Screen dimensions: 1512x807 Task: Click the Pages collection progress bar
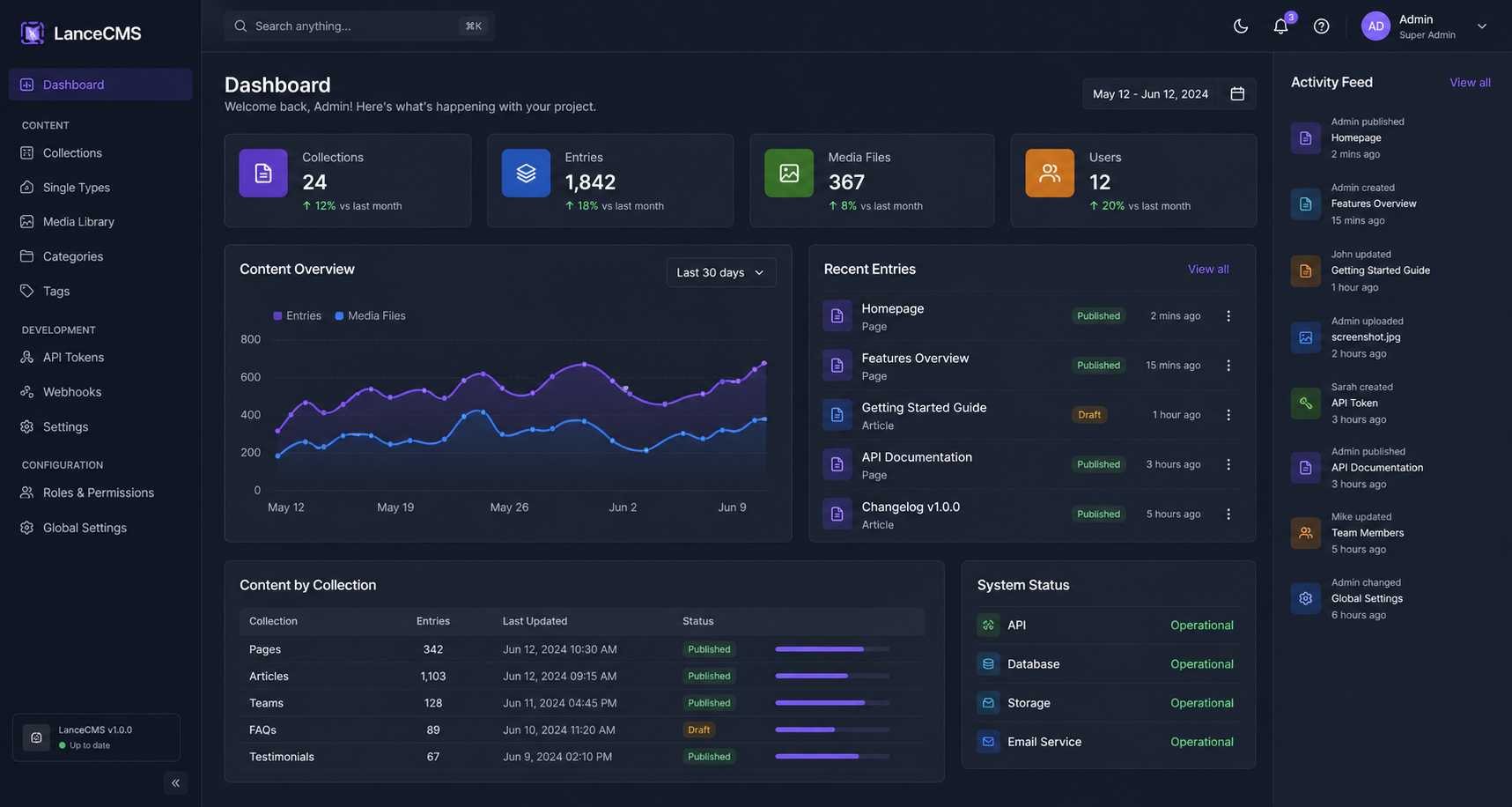[x=831, y=649]
